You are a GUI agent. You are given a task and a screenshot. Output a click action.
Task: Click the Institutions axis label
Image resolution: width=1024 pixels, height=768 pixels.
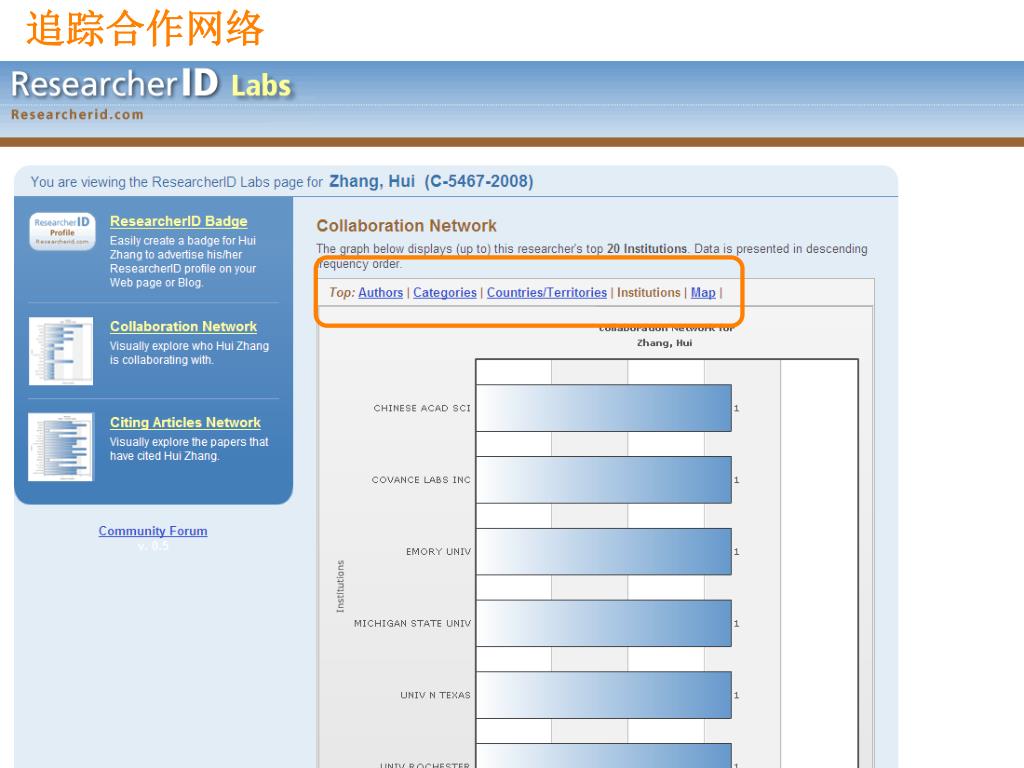pos(340,586)
